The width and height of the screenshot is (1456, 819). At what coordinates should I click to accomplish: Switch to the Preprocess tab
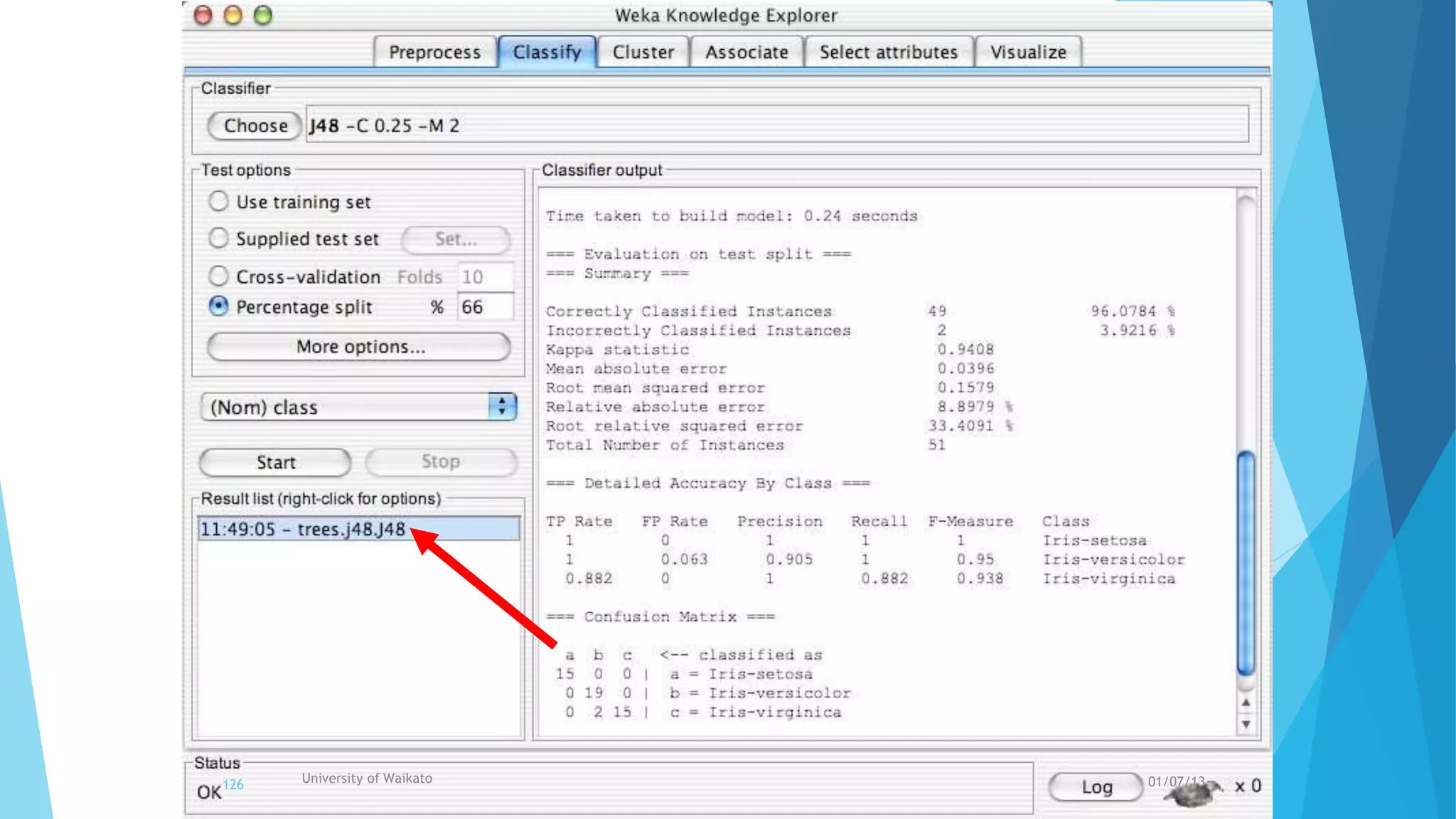[x=434, y=52]
